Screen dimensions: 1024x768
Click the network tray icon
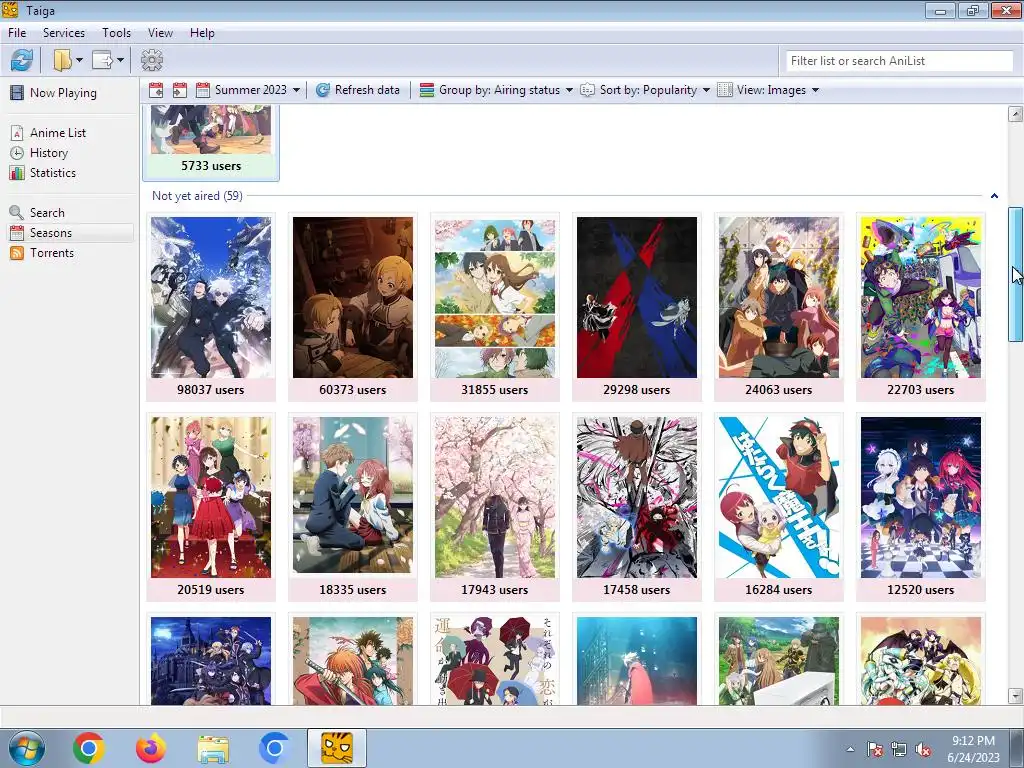click(899, 749)
